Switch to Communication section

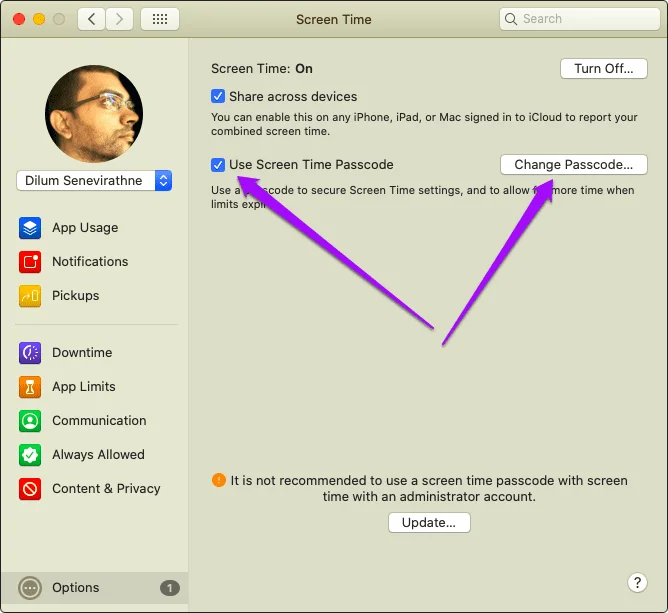[x=99, y=421]
